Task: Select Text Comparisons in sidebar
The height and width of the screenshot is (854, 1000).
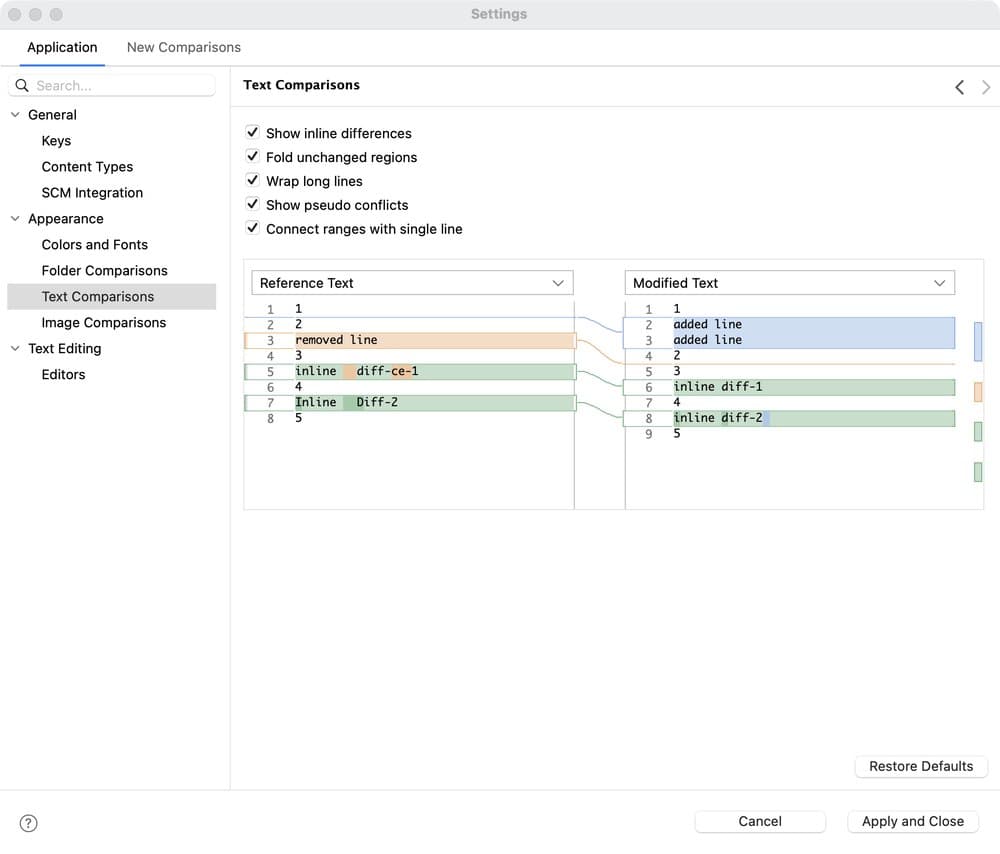Action: (112, 297)
